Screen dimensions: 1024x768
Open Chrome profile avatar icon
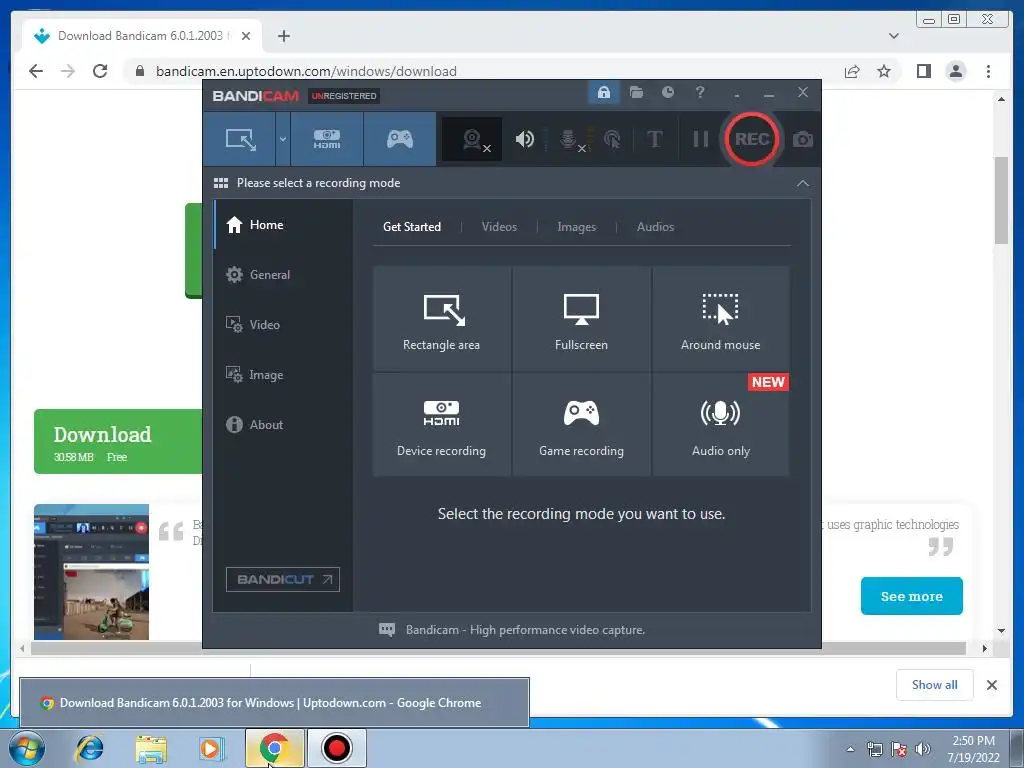click(x=955, y=71)
